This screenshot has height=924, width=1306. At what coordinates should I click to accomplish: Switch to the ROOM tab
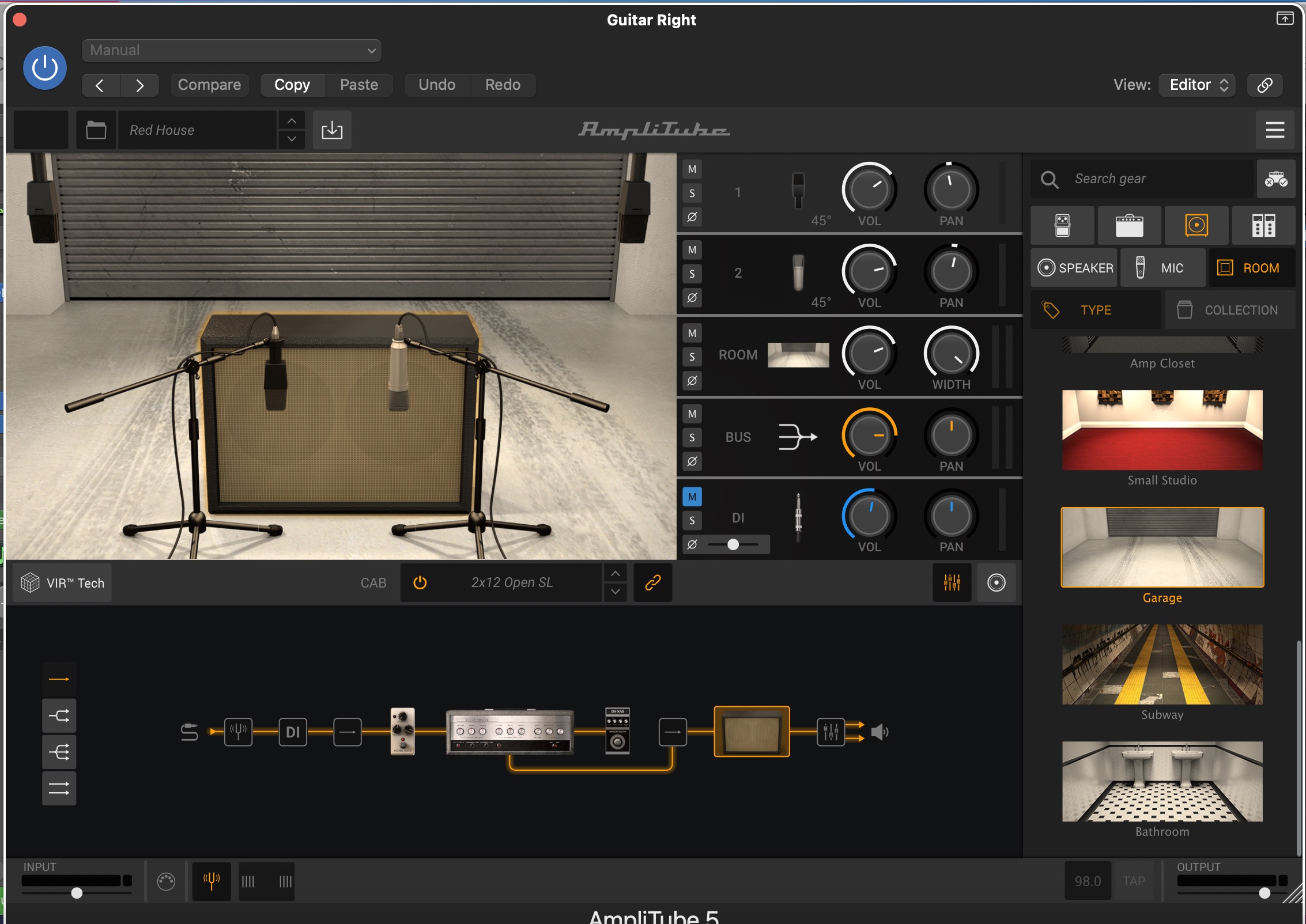pyautogui.click(x=1252, y=268)
